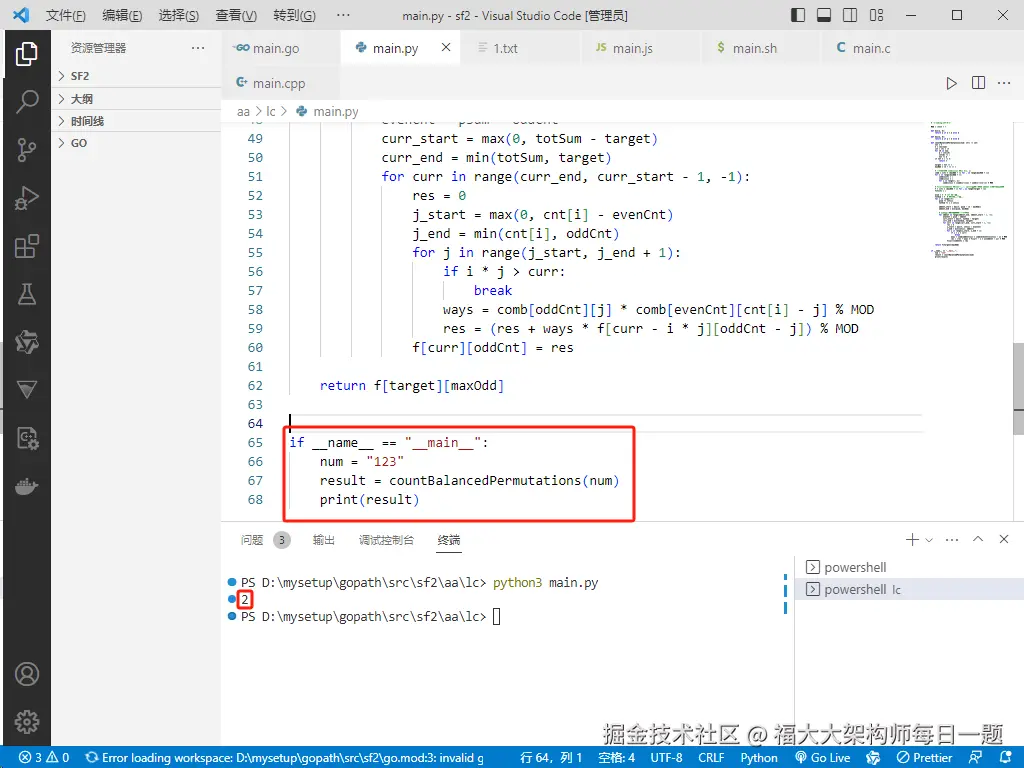Click the code minimap overview
Screen dimensions: 1024x768
[969, 189]
